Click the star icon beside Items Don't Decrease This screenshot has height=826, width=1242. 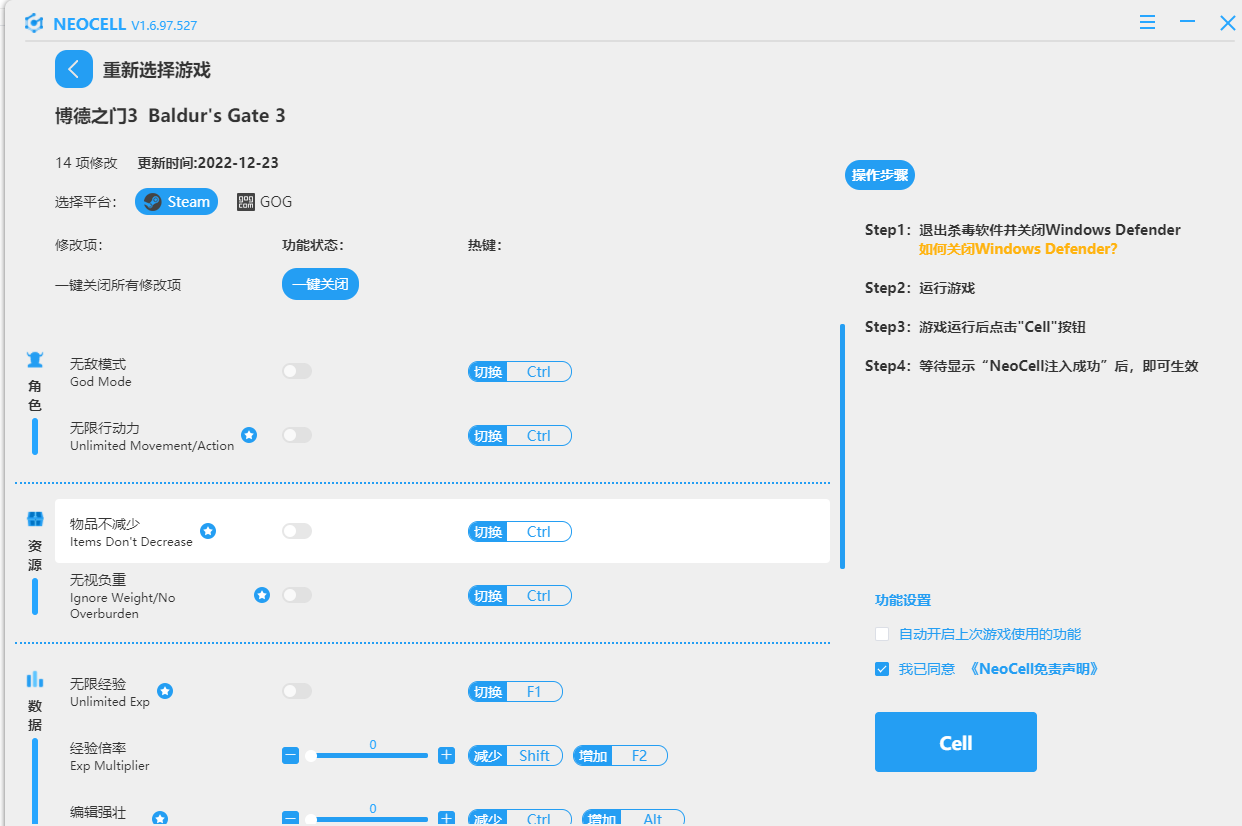208,531
